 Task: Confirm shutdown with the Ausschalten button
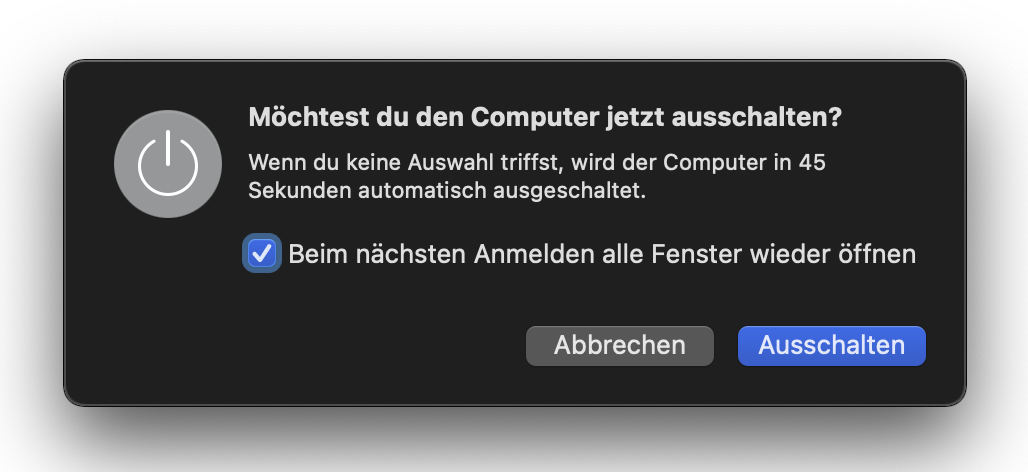click(831, 345)
